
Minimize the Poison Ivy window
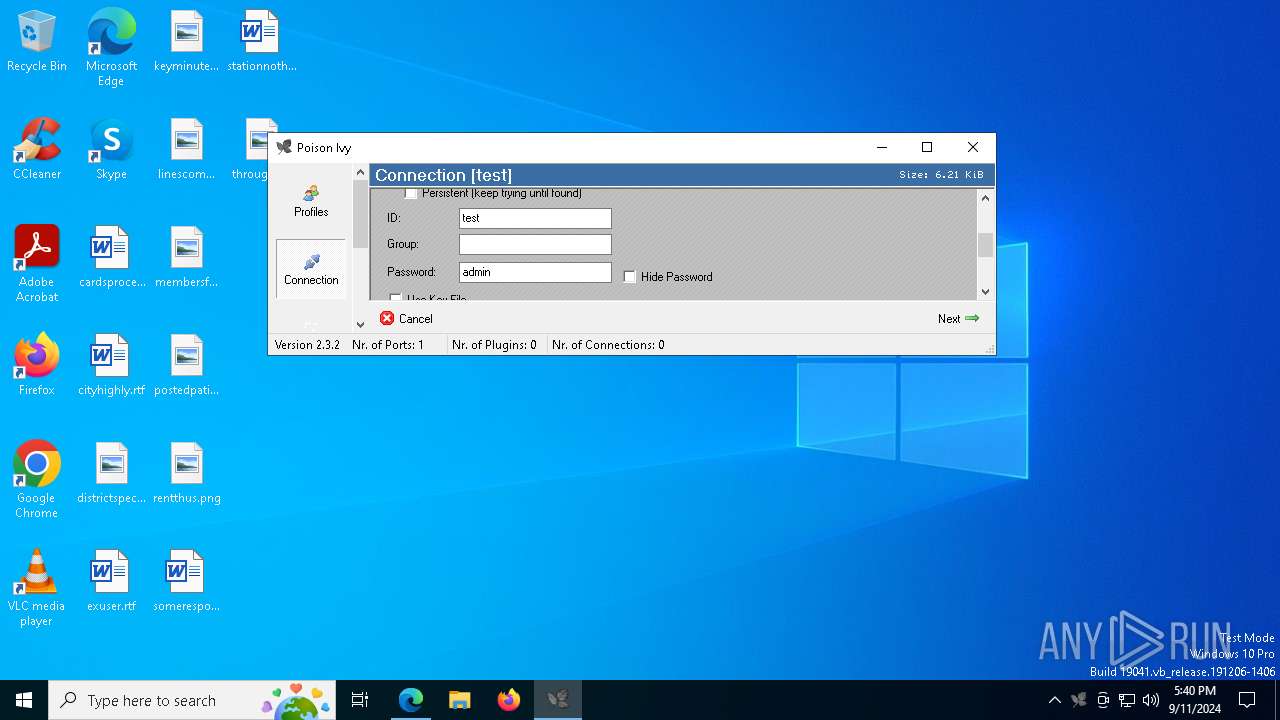pos(882,147)
